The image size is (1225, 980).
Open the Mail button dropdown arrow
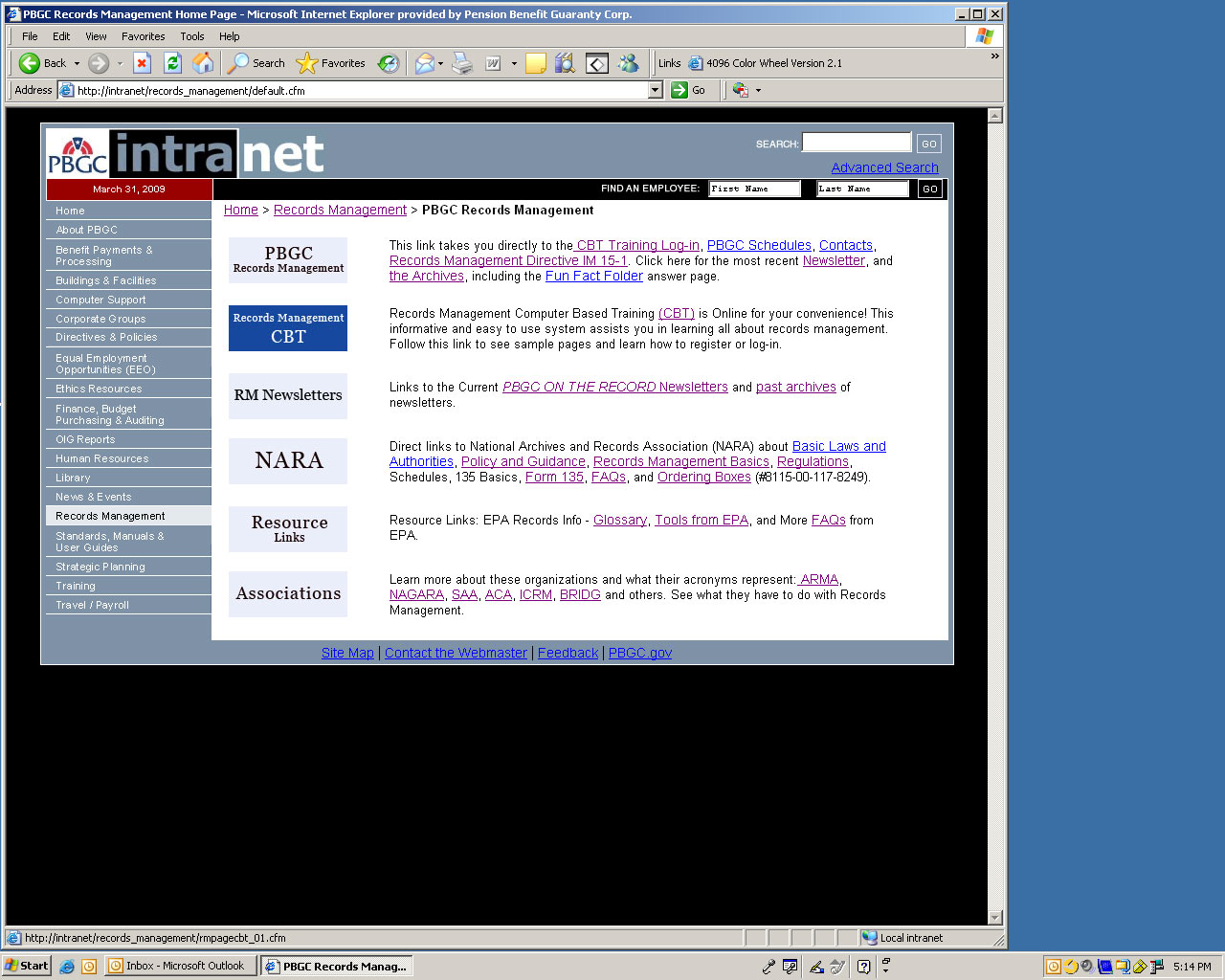440,63
